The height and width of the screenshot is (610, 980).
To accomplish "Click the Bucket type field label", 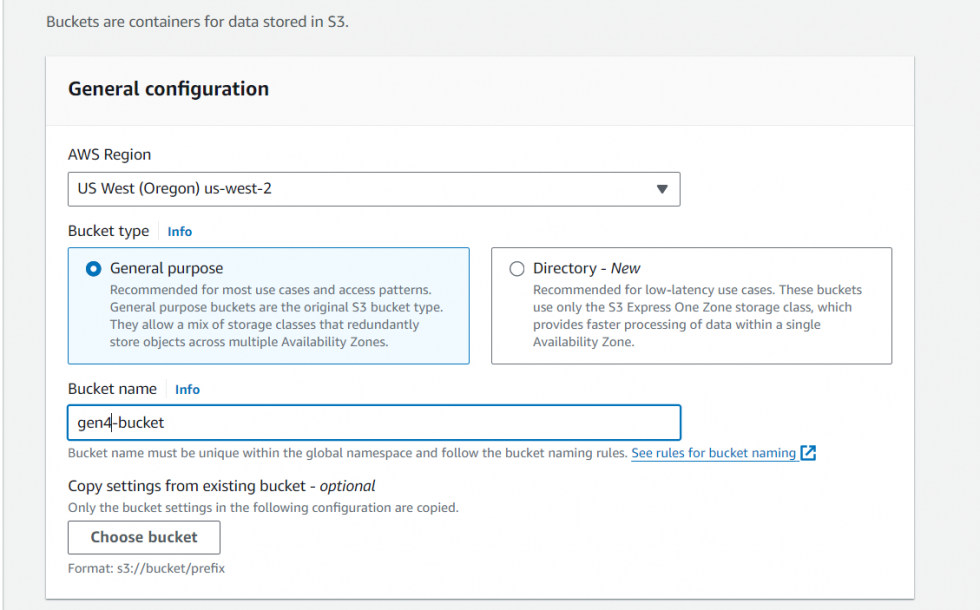I will 108,231.
